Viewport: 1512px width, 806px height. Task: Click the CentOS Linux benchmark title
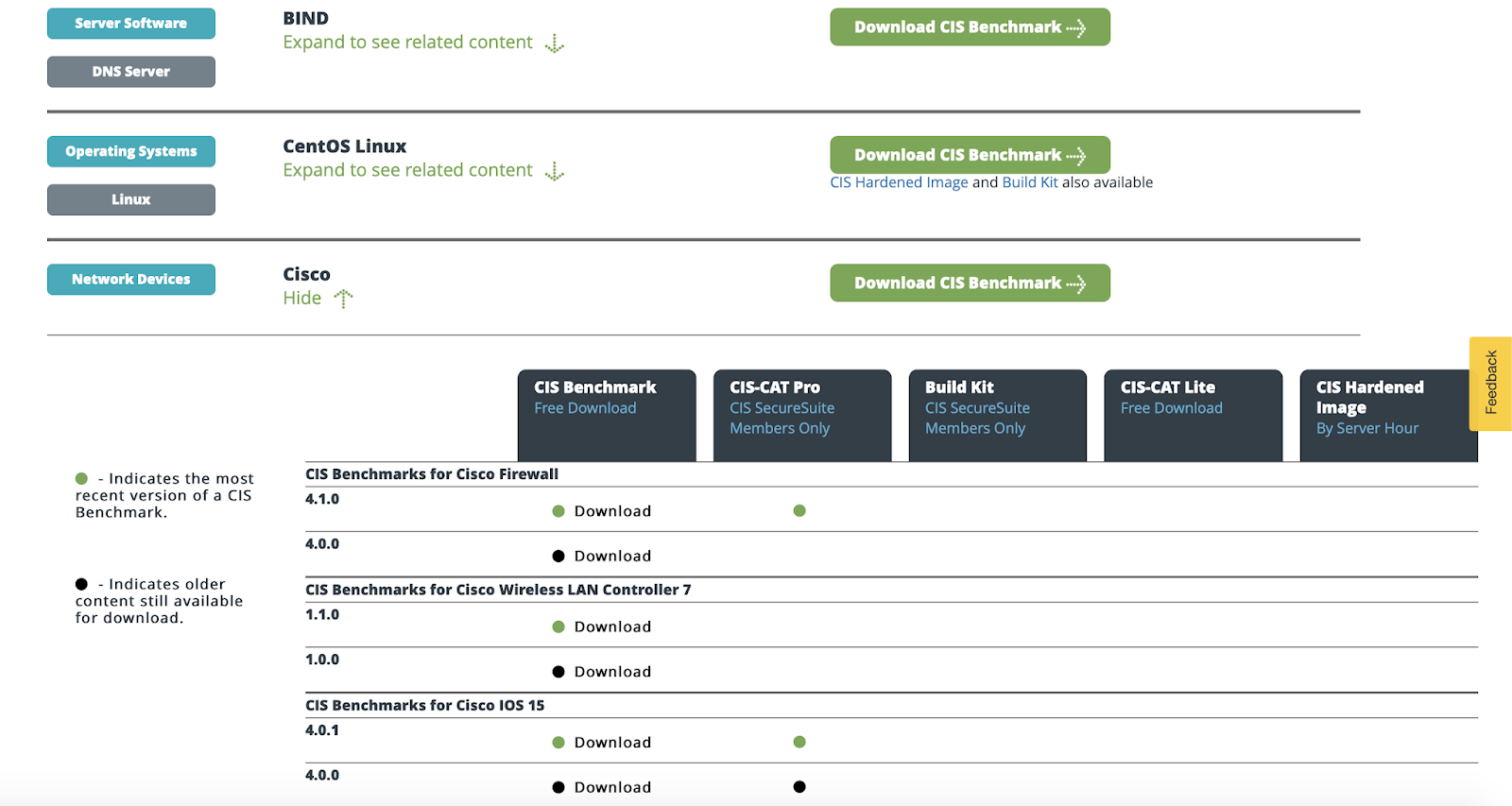(x=345, y=146)
